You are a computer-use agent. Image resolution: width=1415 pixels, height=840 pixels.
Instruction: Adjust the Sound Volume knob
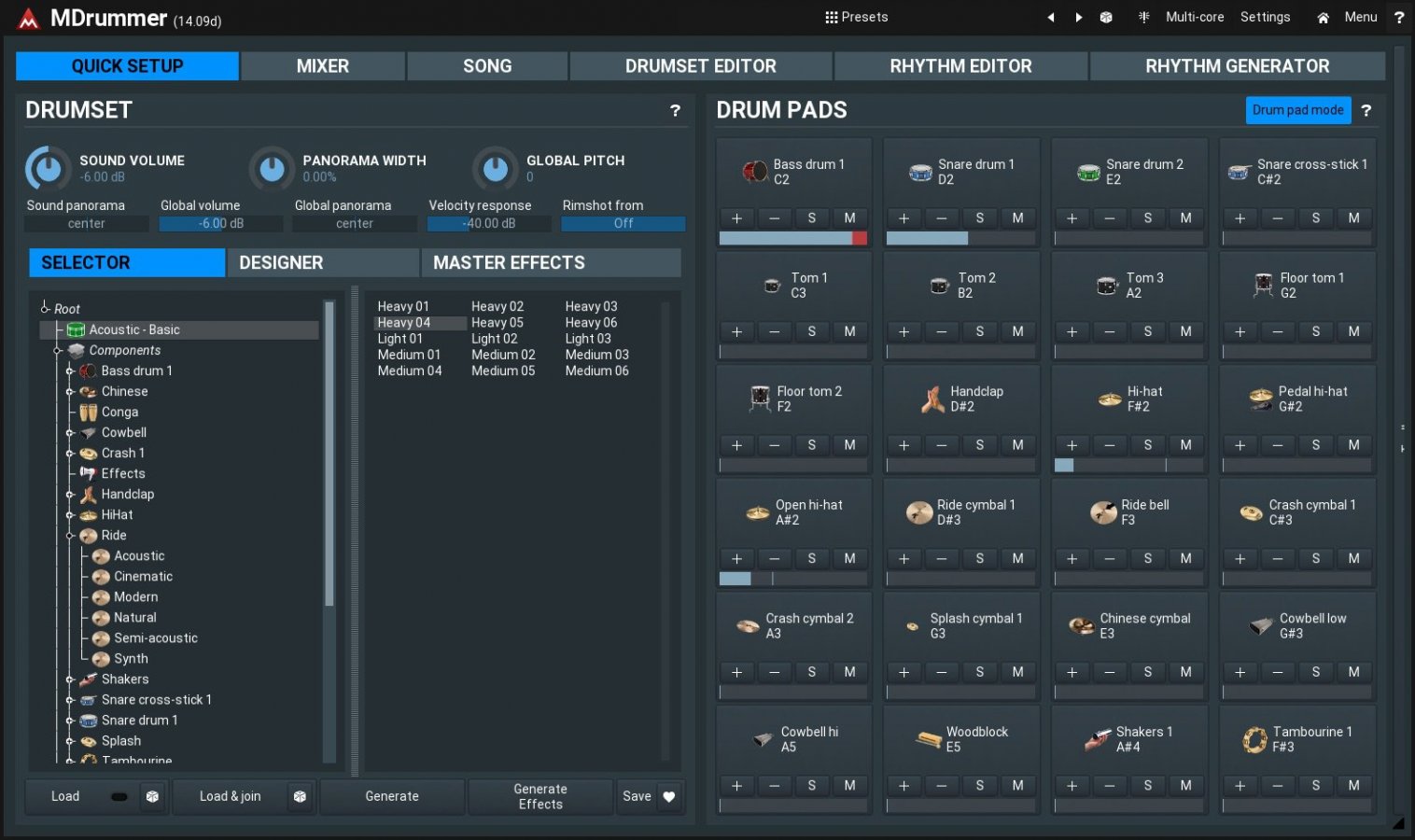tap(48, 169)
